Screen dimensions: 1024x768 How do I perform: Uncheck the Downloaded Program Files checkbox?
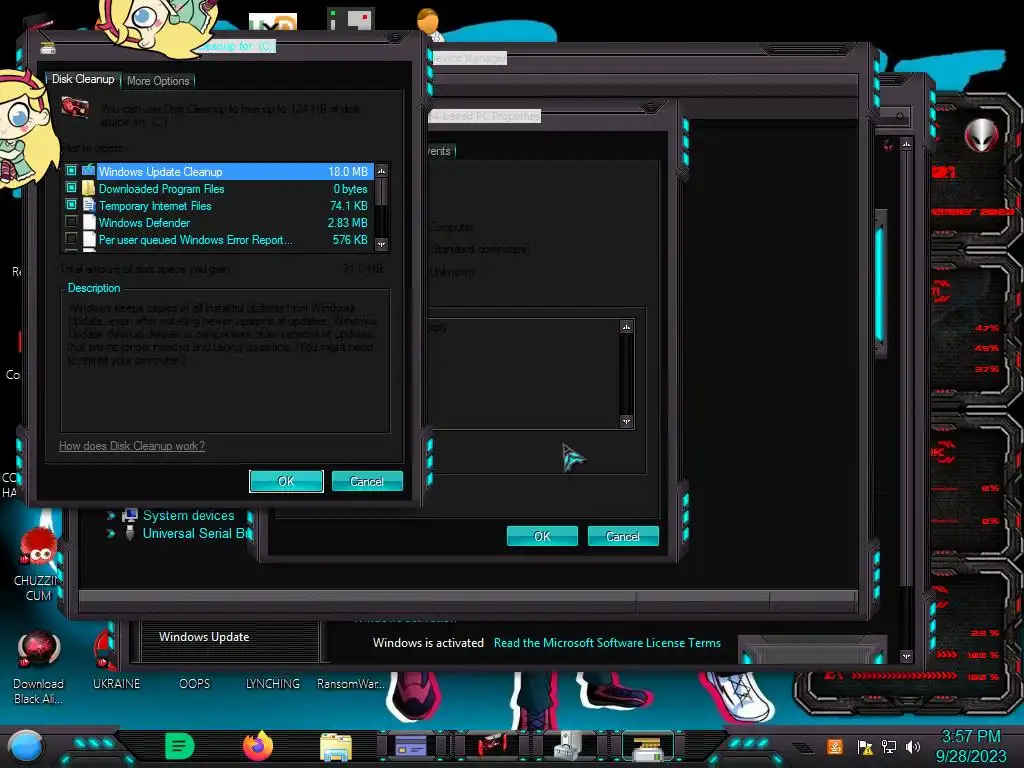71,188
